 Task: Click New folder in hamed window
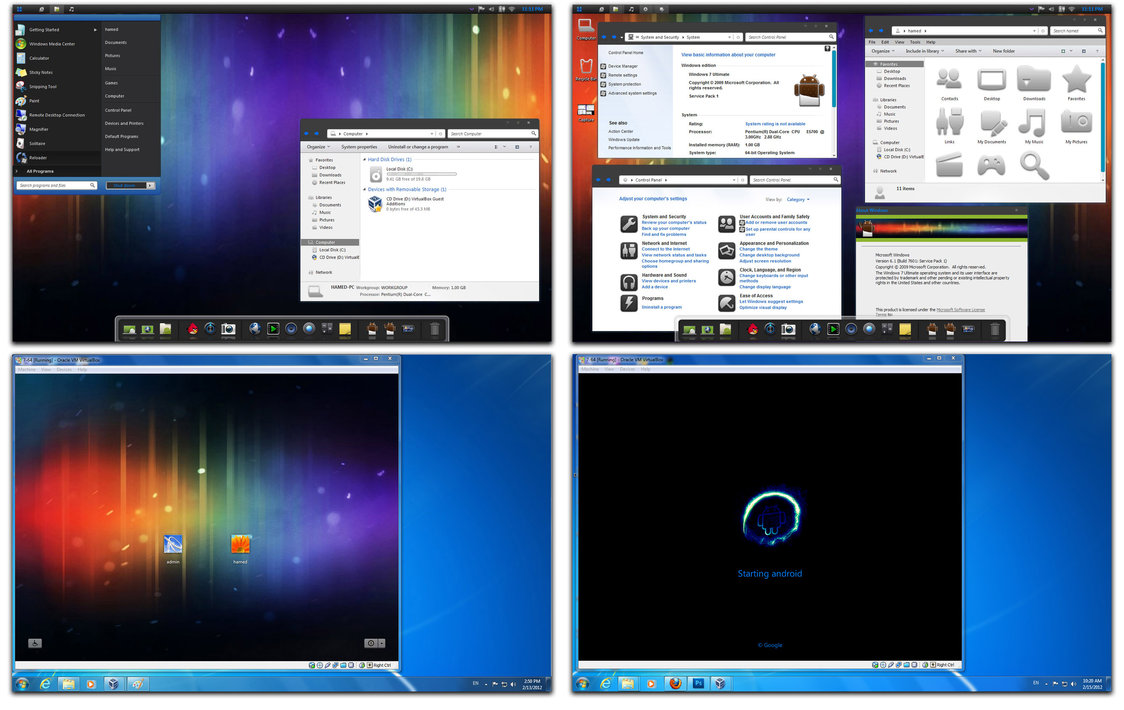coord(1004,52)
